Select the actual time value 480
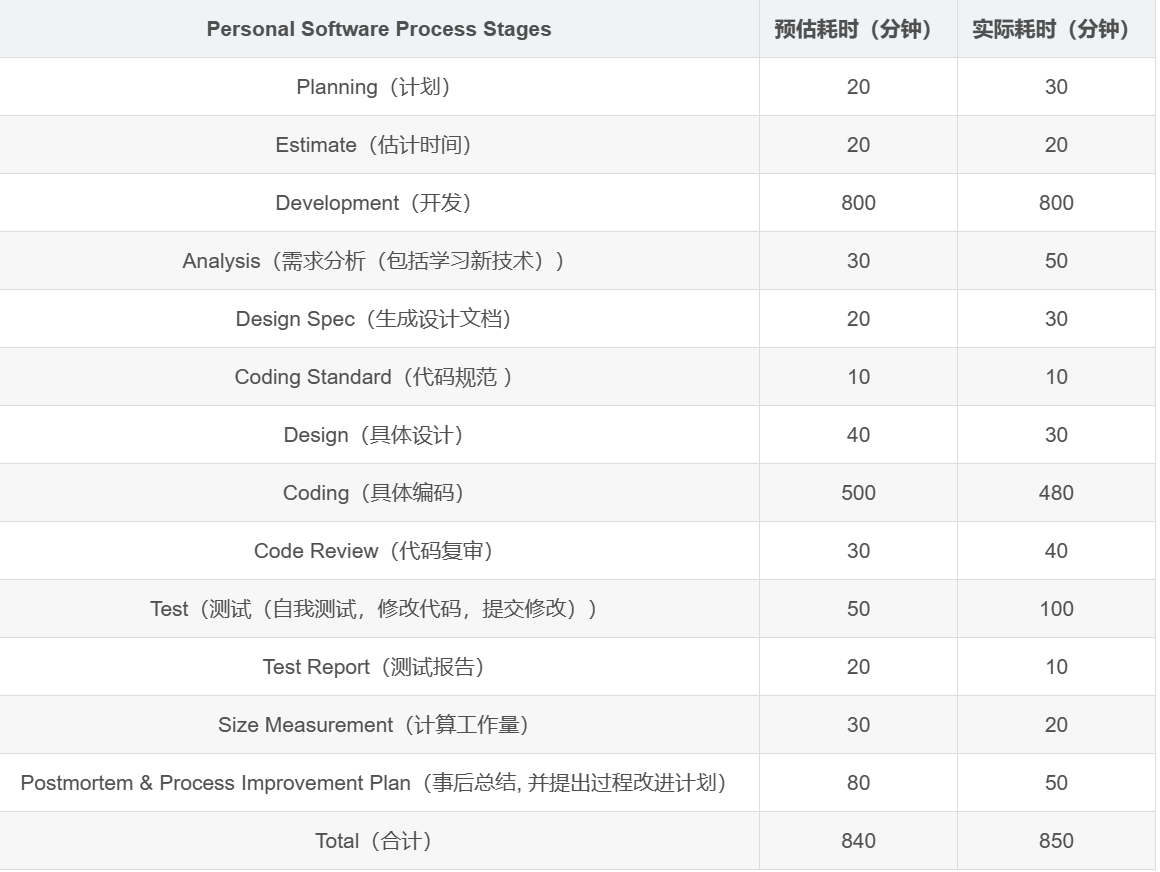Screen dimensions: 1160x872 [x=1056, y=493]
